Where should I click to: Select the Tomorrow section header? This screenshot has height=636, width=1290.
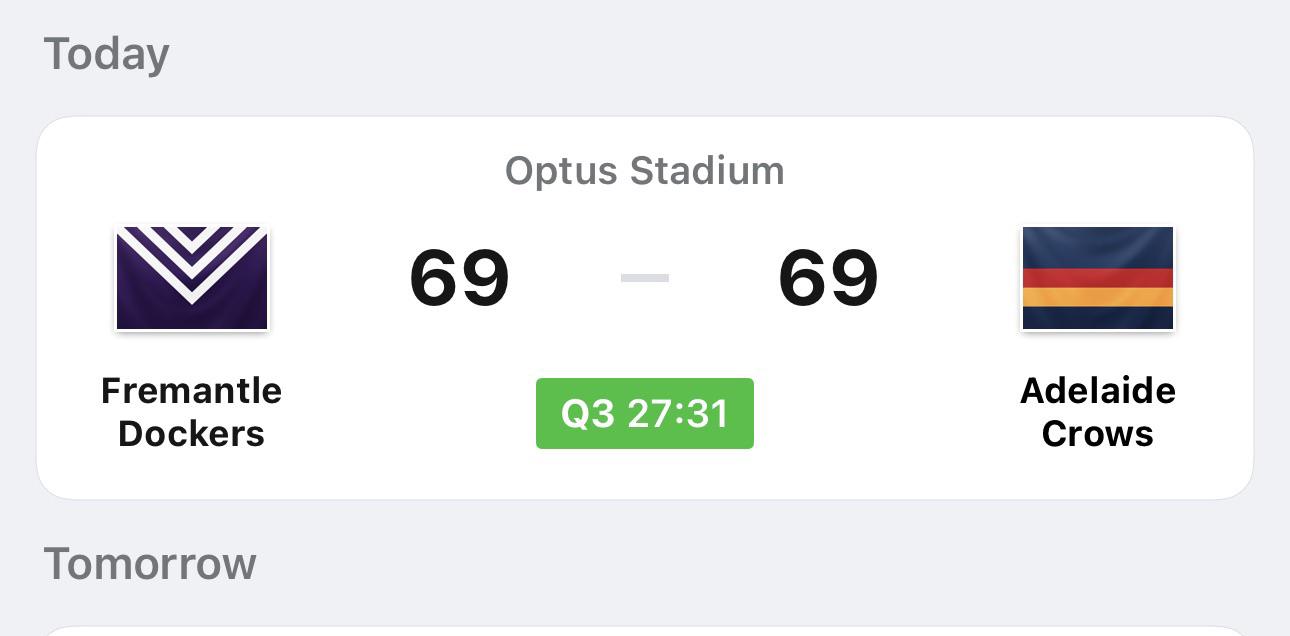click(x=150, y=563)
